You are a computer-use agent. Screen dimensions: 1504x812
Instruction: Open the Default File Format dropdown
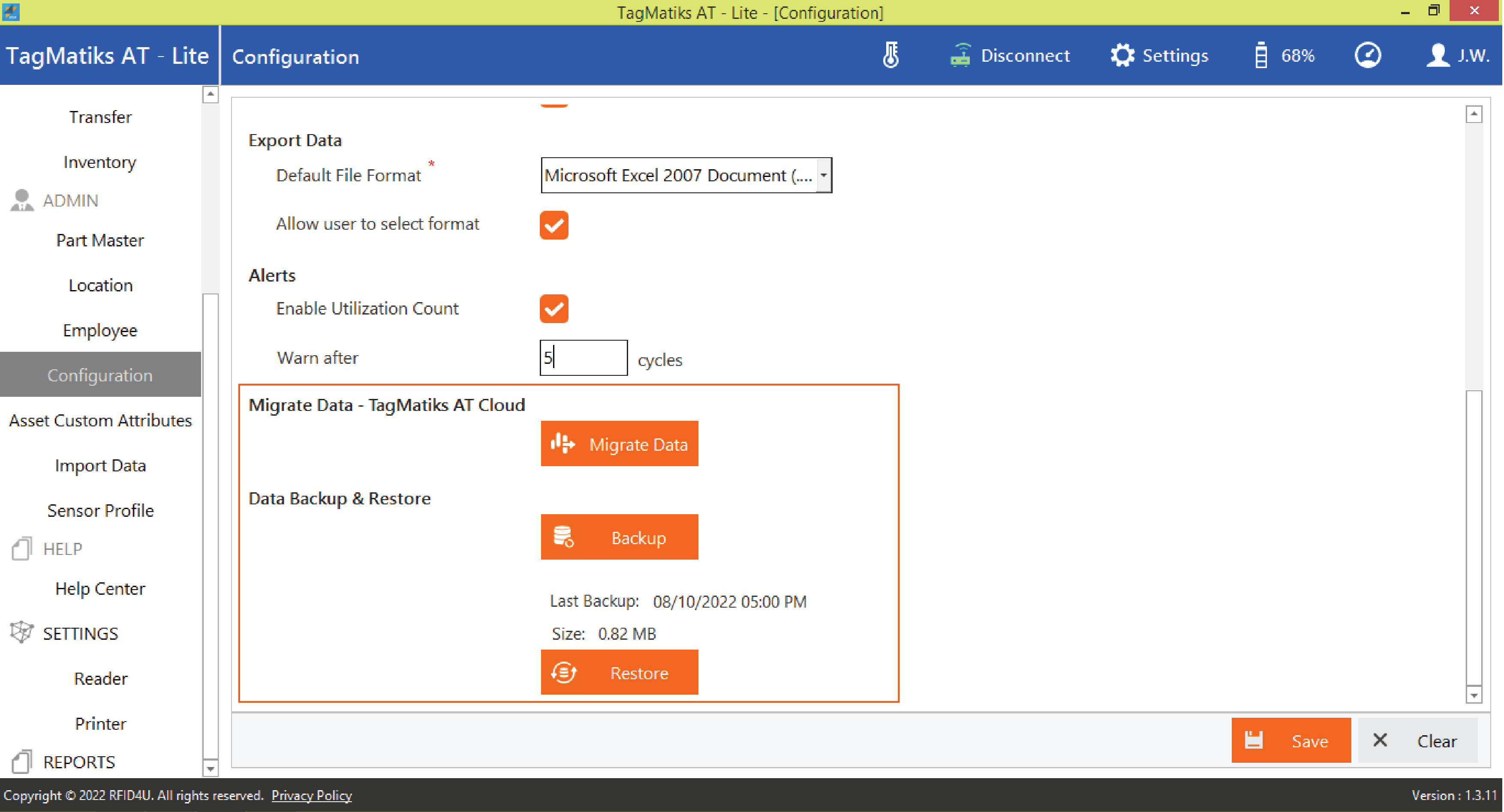click(823, 175)
